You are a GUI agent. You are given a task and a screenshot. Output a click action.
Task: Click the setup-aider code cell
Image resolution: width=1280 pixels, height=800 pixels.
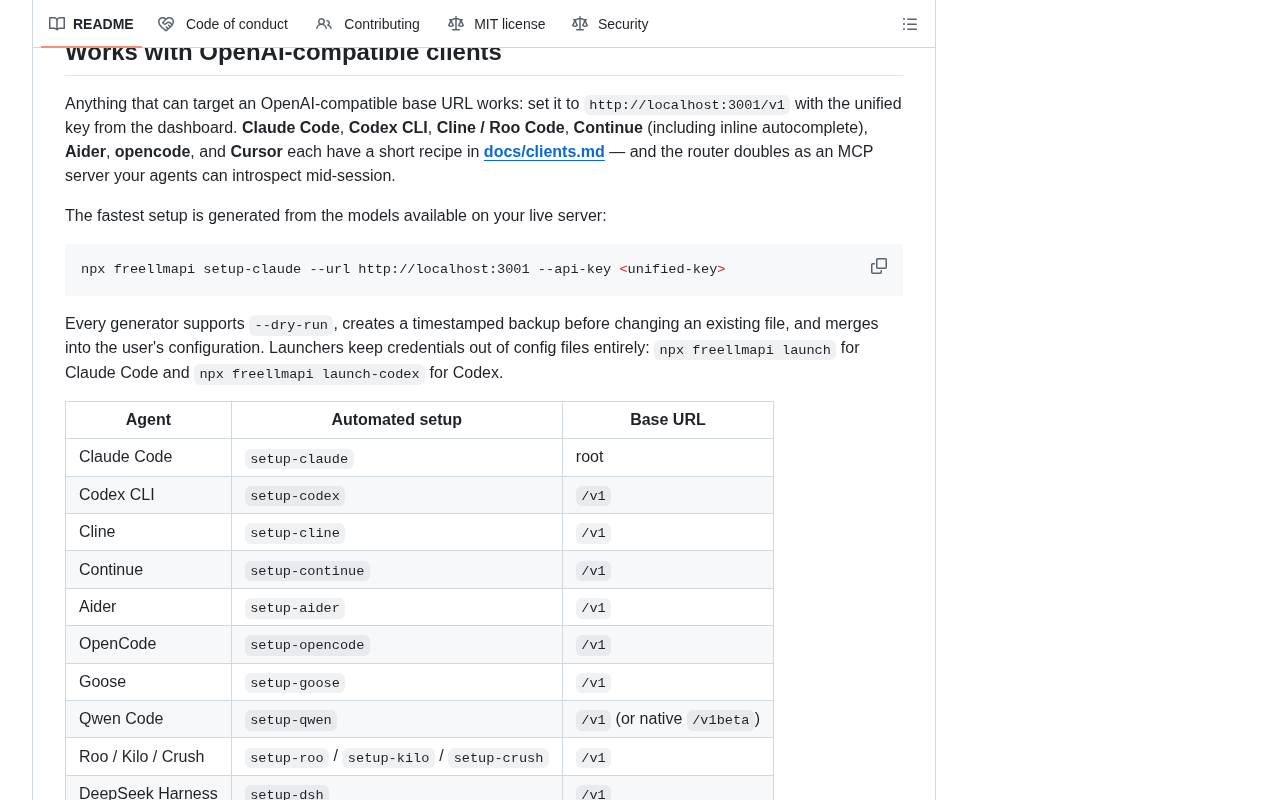(295, 608)
